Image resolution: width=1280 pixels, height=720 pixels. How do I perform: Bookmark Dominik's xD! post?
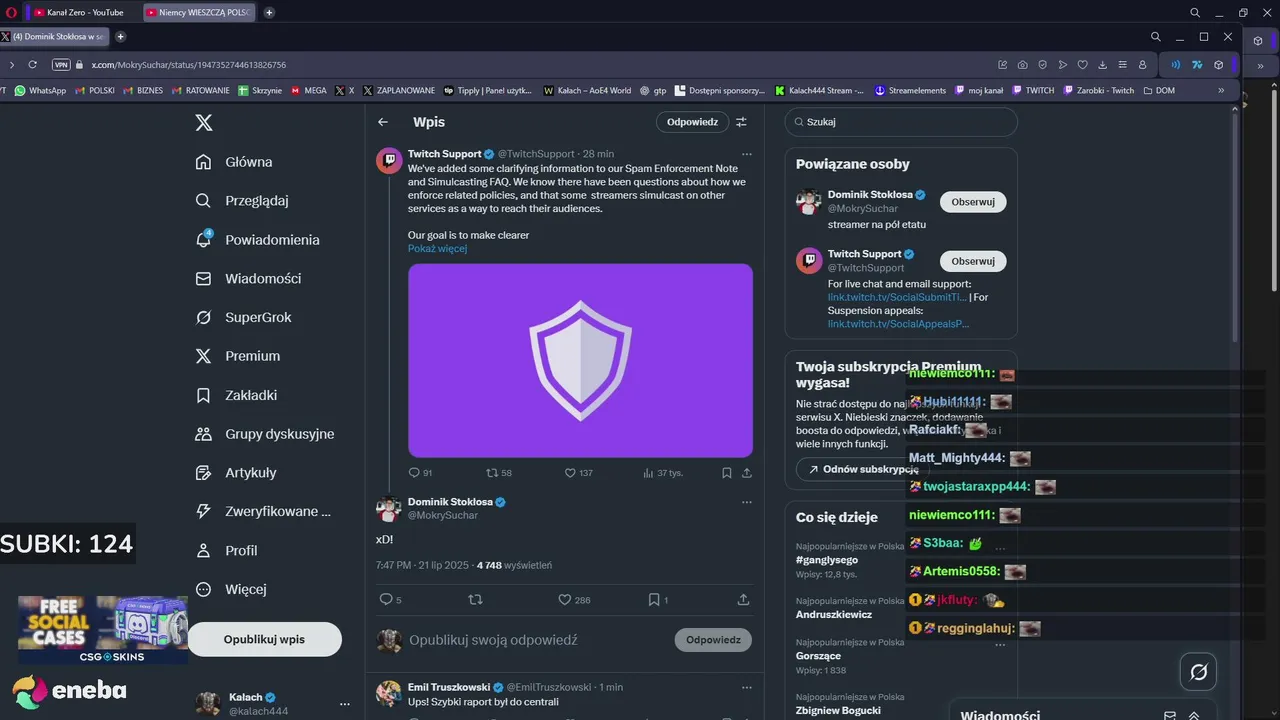click(x=658, y=600)
